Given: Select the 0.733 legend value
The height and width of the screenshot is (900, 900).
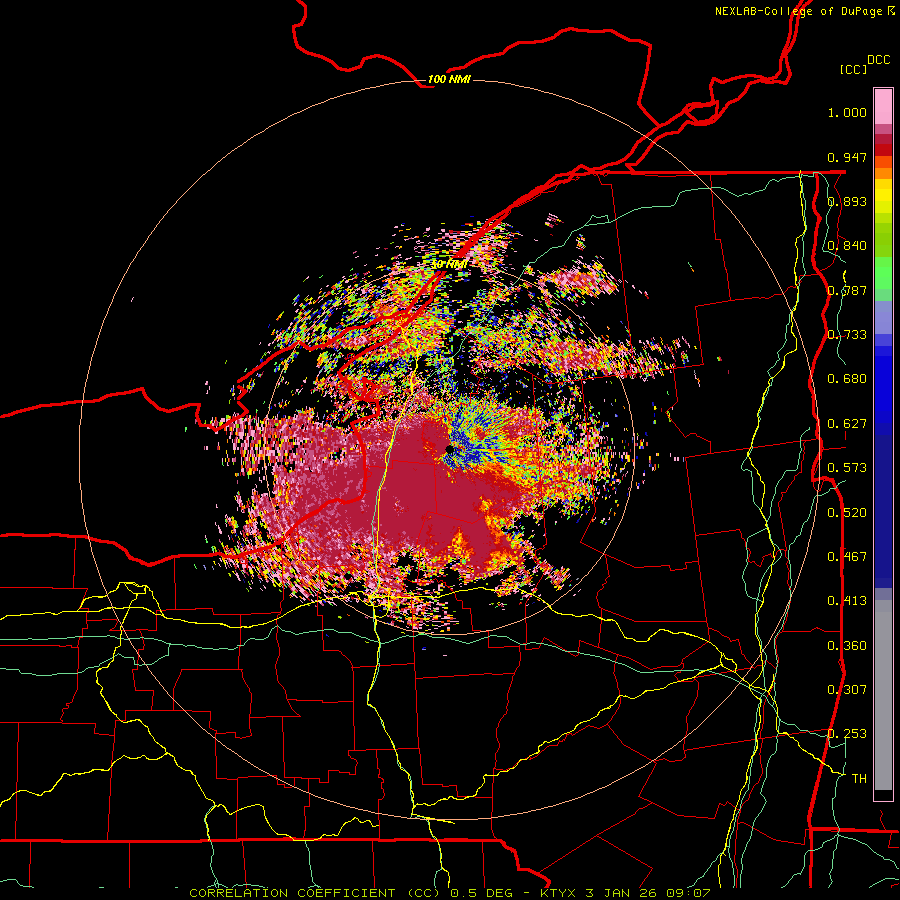Looking at the screenshot, I should tap(847, 335).
